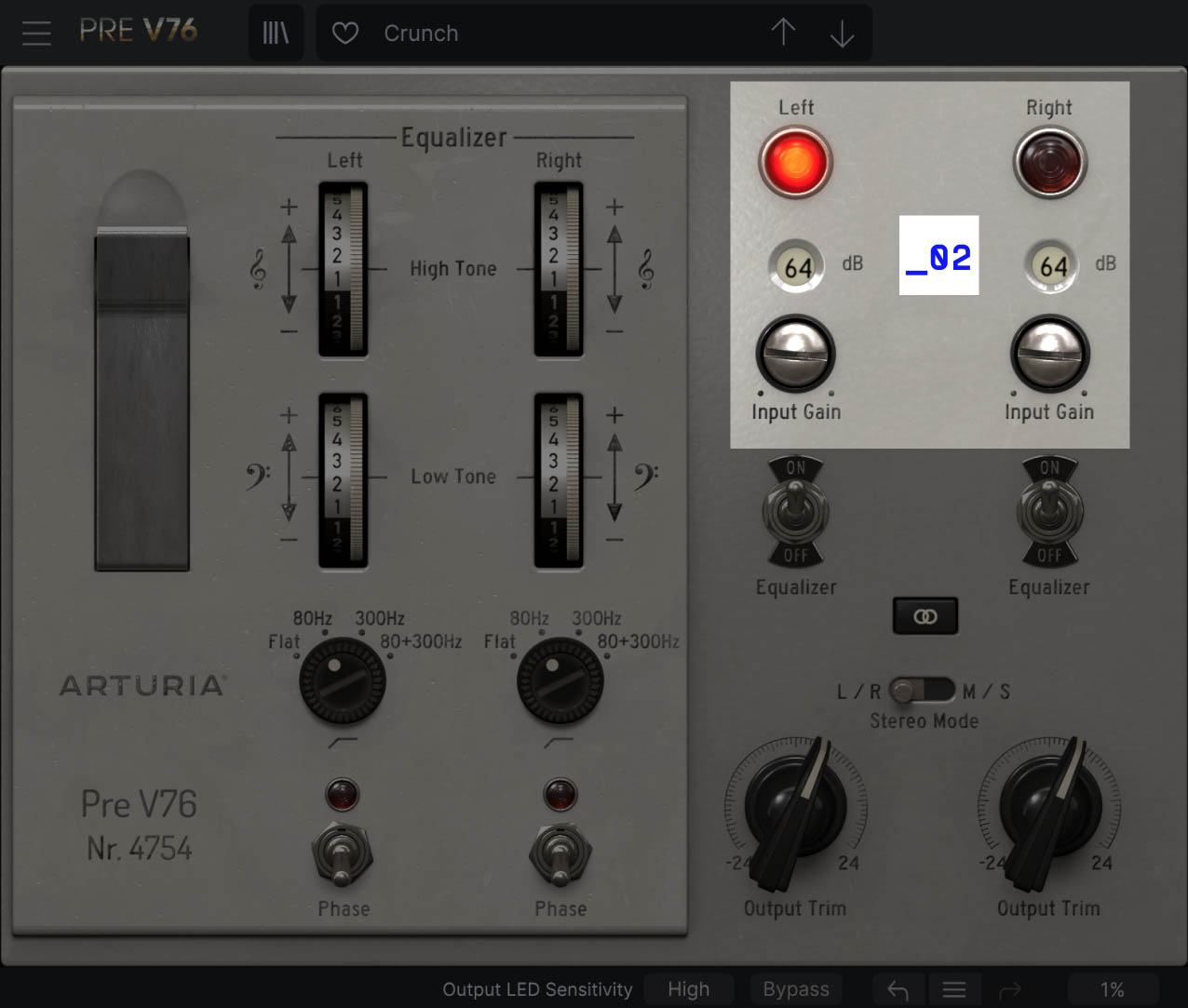The height and width of the screenshot is (1008, 1188).
Task: Switch Stereo Mode from L/R to M/S
Action: click(x=940, y=692)
